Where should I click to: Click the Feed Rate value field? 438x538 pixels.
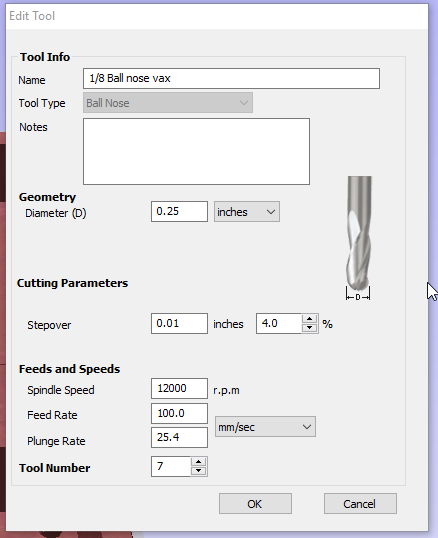[x=179, y=413]
